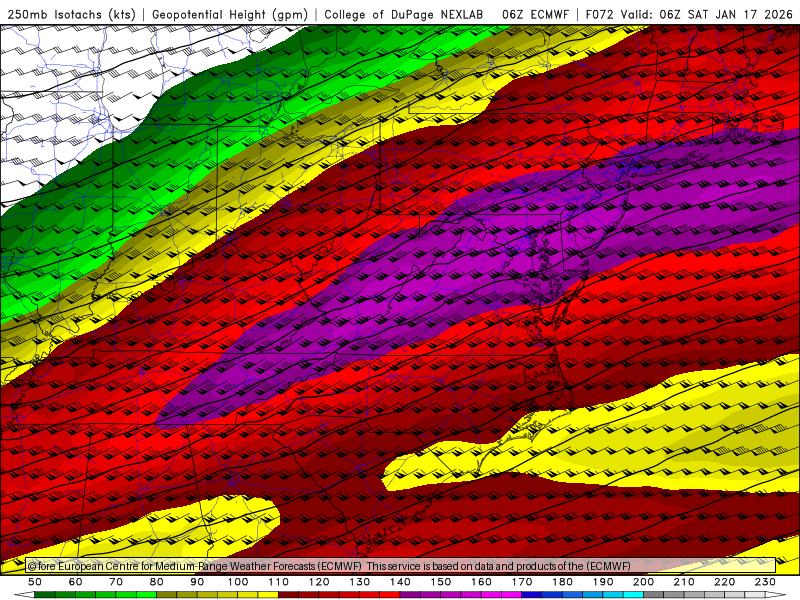800x600 pixels.
Task: Click the dark purple swatch starting at 140
Action: point(410,595)
